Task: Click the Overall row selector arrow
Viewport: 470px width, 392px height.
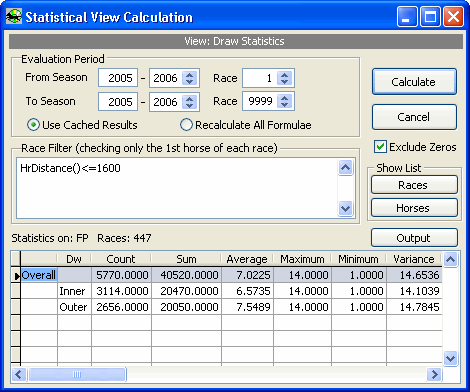Action: [x=16, y=275]
